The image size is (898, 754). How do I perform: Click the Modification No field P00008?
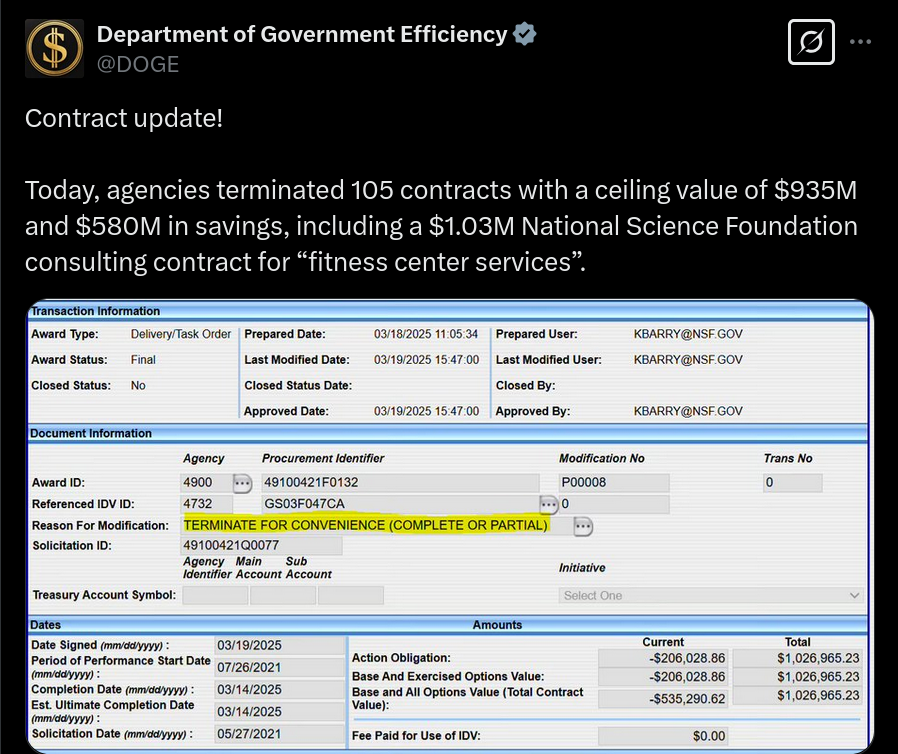(614, 483)
